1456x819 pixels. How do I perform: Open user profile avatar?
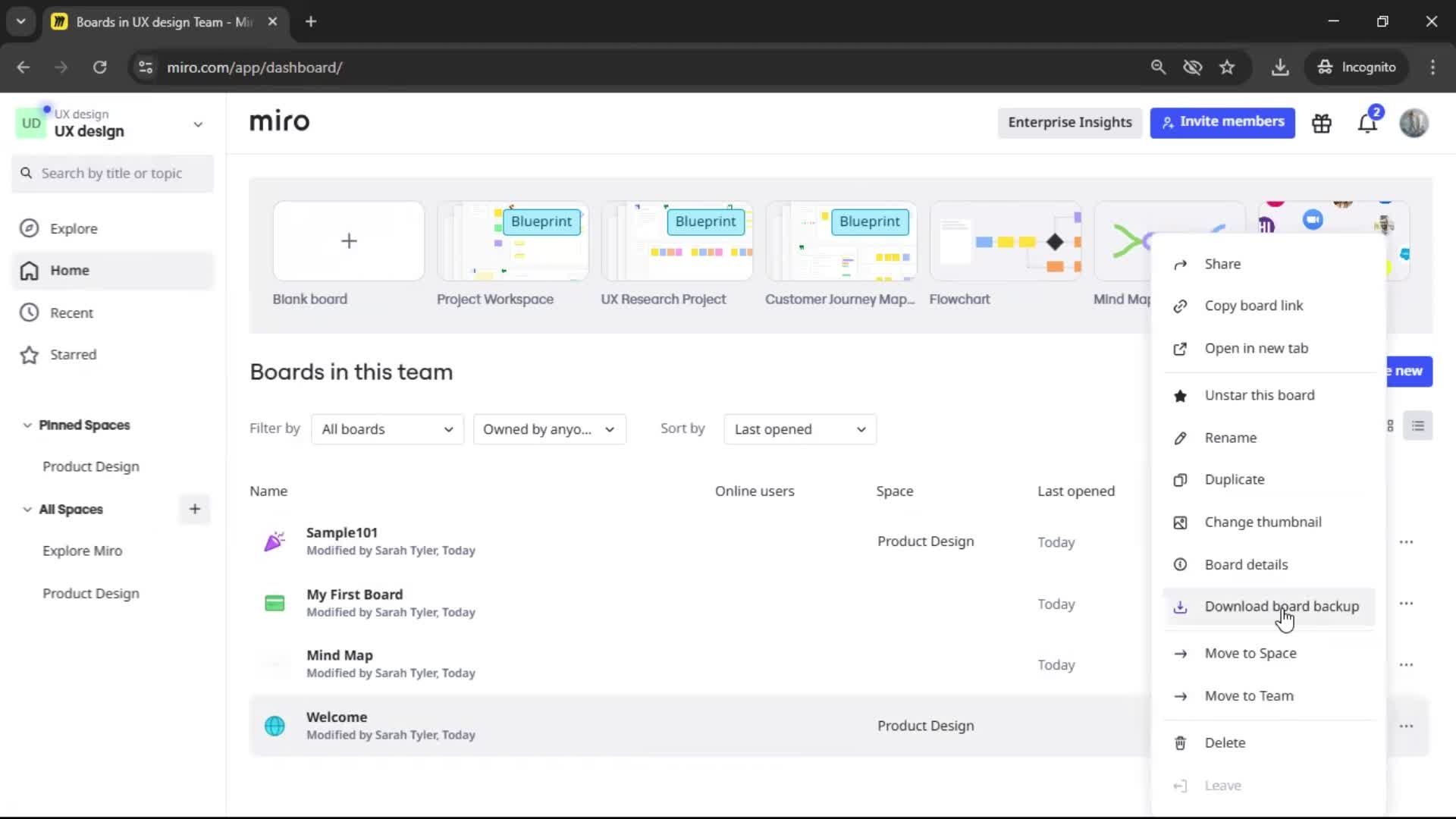click(x=1414, y=123)
